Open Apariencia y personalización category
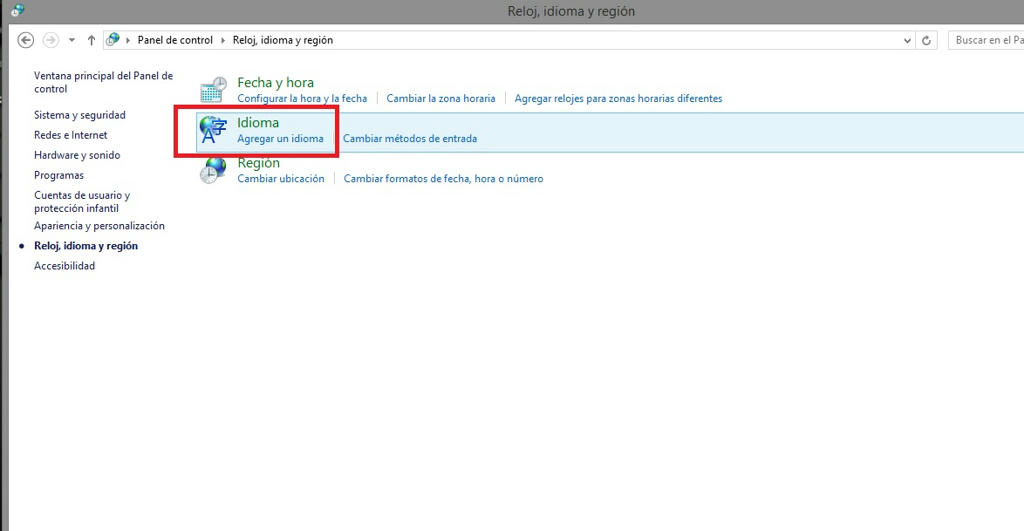The height and width of the screenshot is (531, 1024). (x=99, y=226)
